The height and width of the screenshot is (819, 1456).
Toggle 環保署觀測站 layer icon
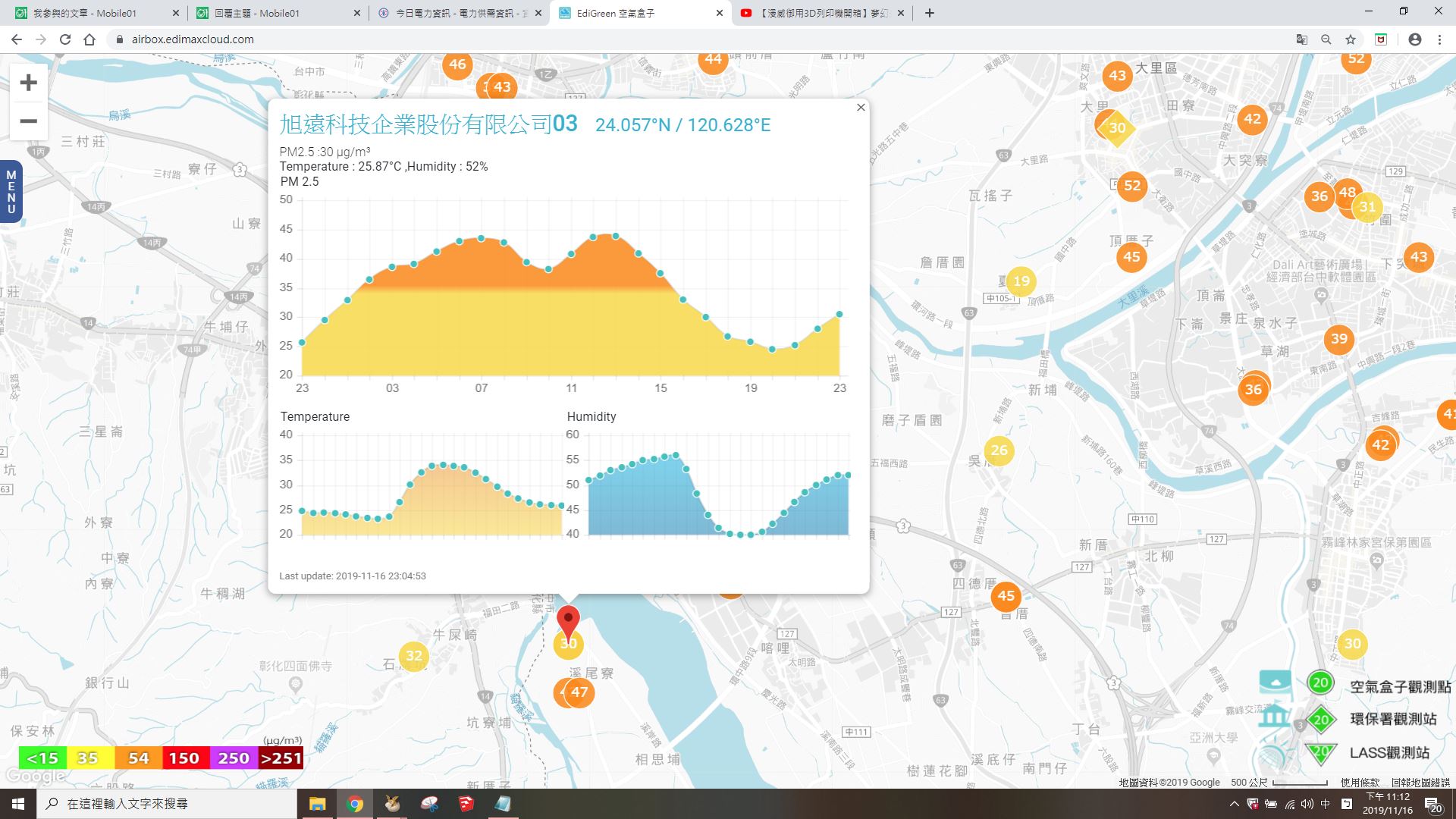1321,719
